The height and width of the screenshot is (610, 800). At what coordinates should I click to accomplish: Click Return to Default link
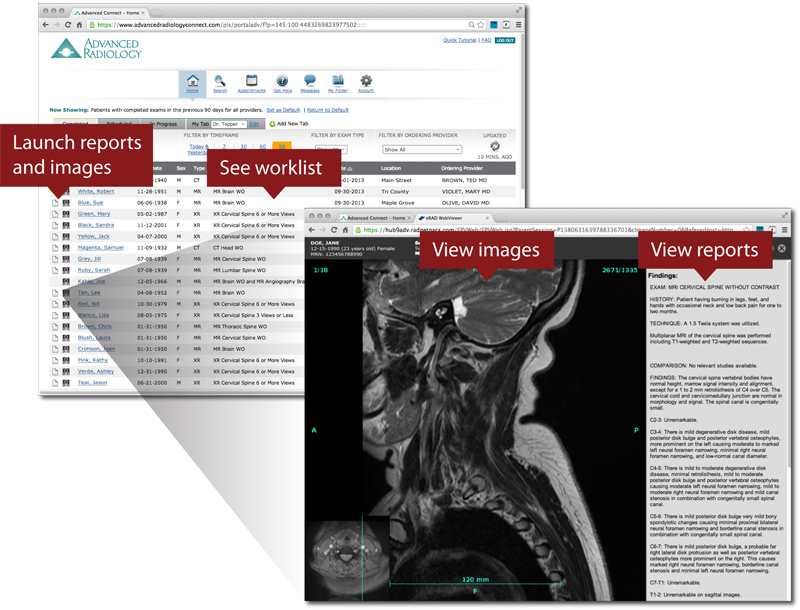(328, 110)
